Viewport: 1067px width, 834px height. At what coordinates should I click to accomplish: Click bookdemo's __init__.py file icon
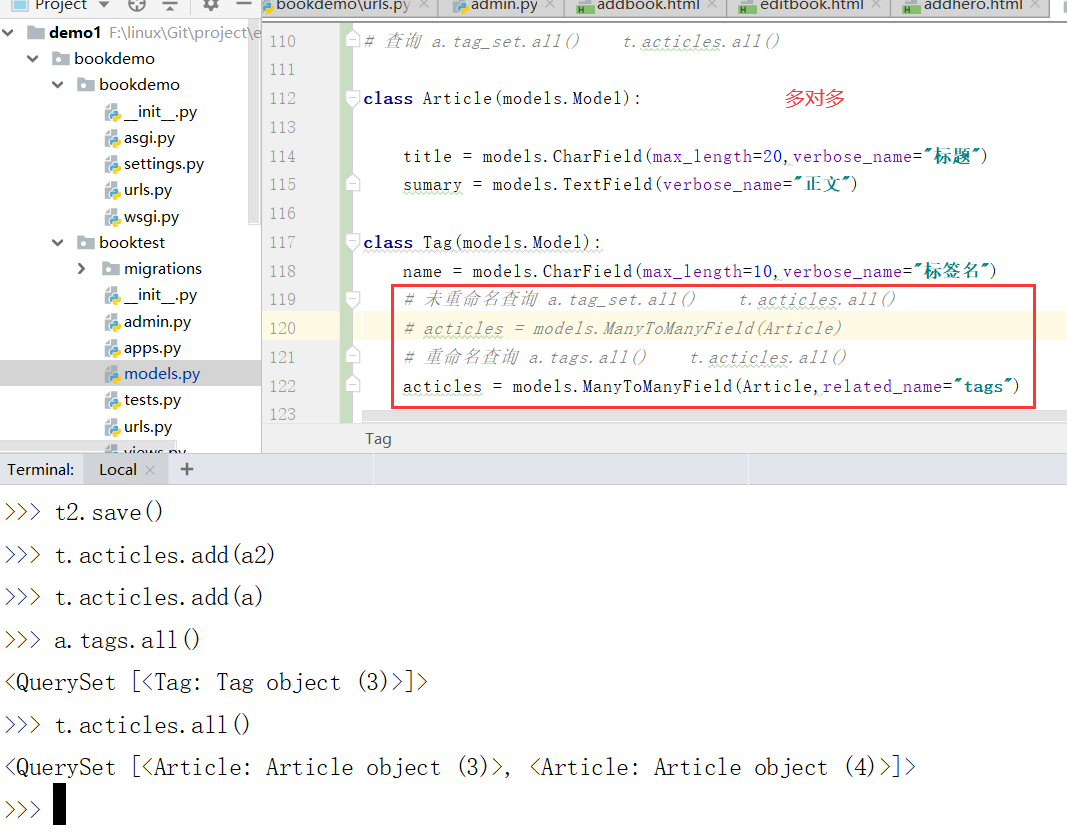pos(112,112)
